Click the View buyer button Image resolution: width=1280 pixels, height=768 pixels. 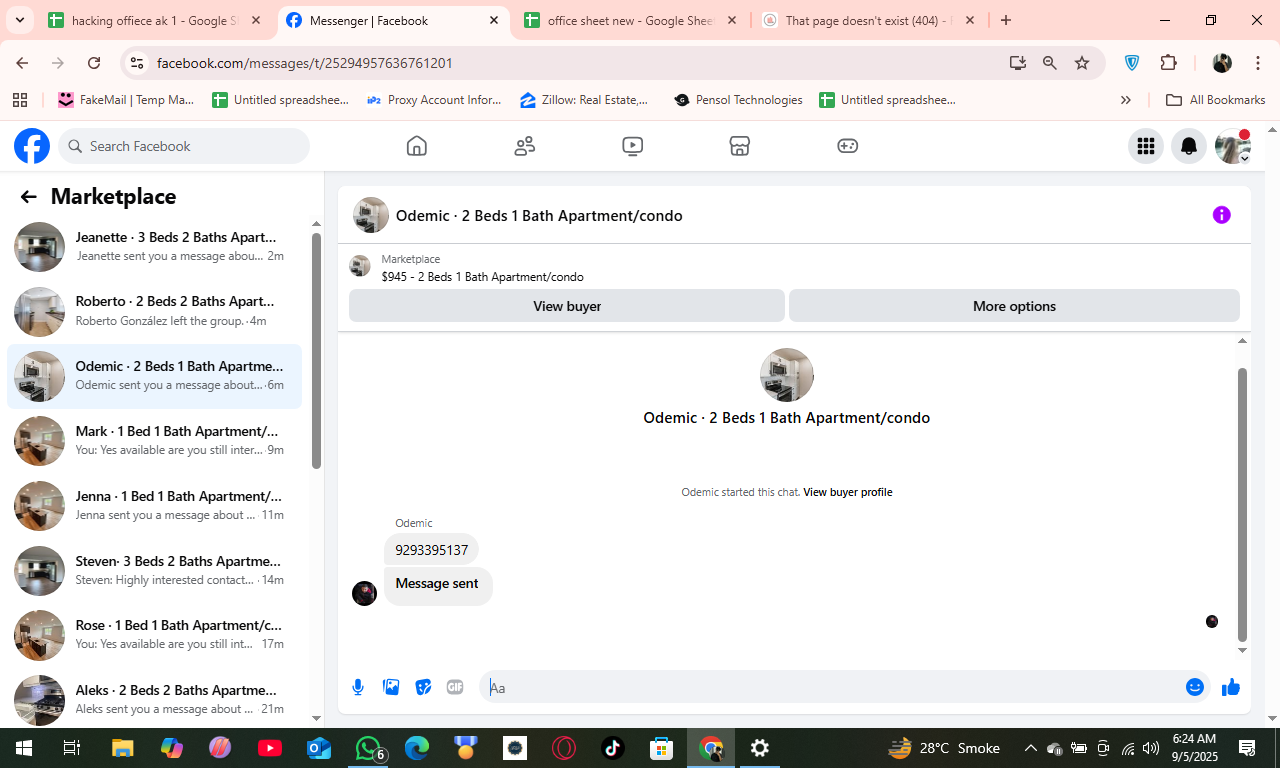[x=567, y=306]
